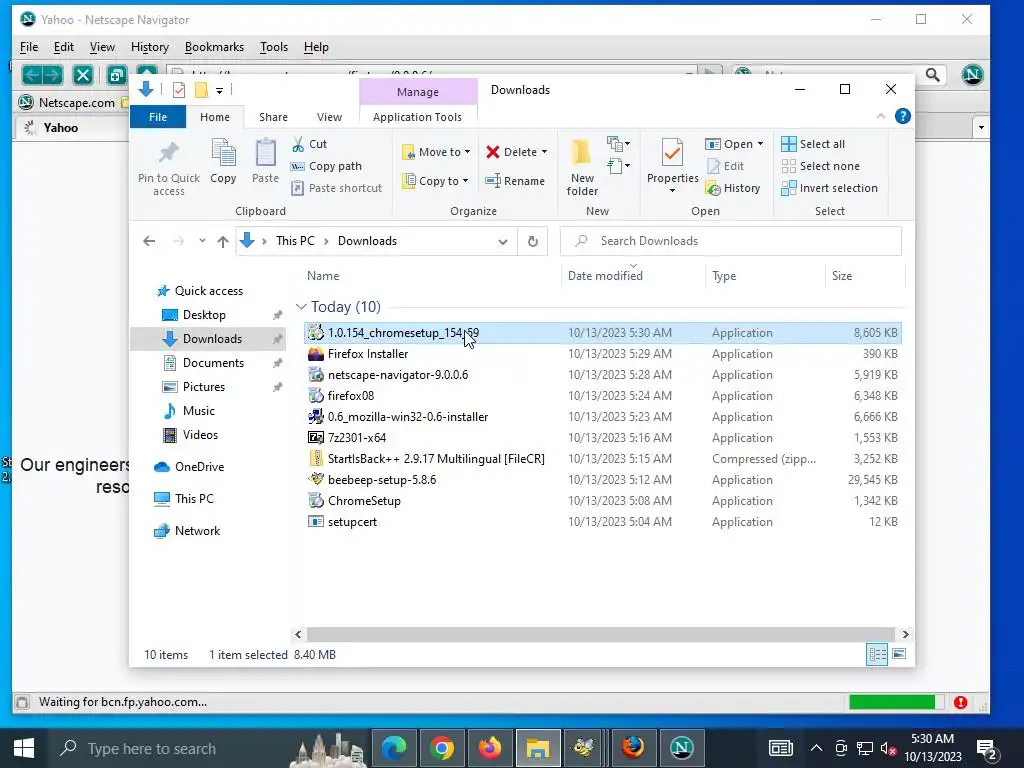Click Select all in Select group
This screenshot has height=768, width=1024.
(x=812, y=144)
